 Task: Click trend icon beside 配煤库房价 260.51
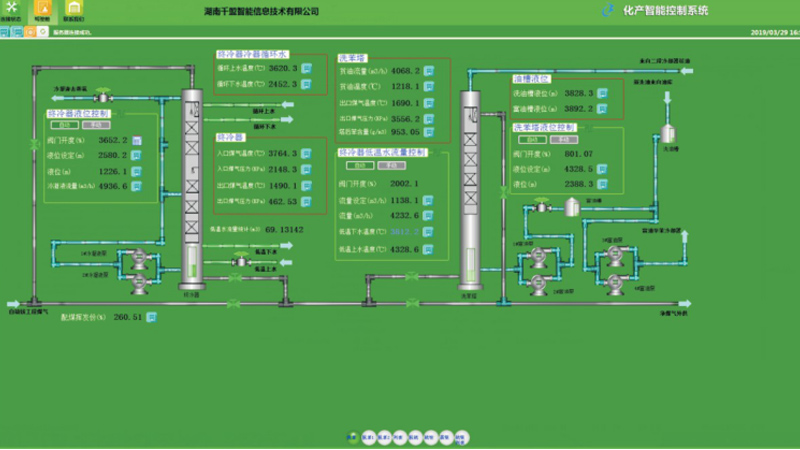151,317
